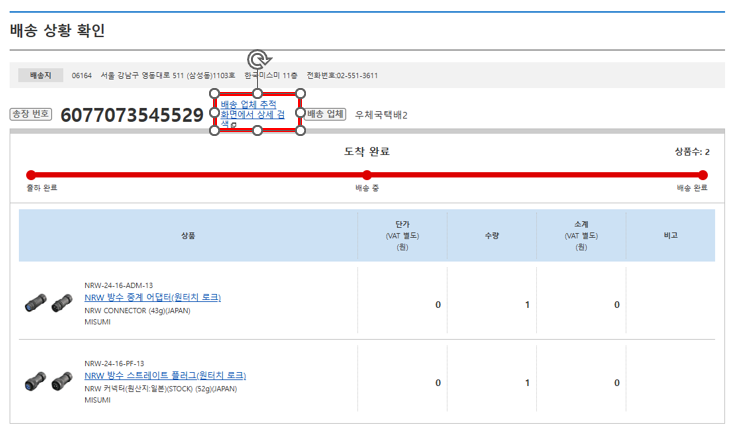Click tracking number 6077073545529
Screen dimensions: 736x433
(x=132, y=115)
